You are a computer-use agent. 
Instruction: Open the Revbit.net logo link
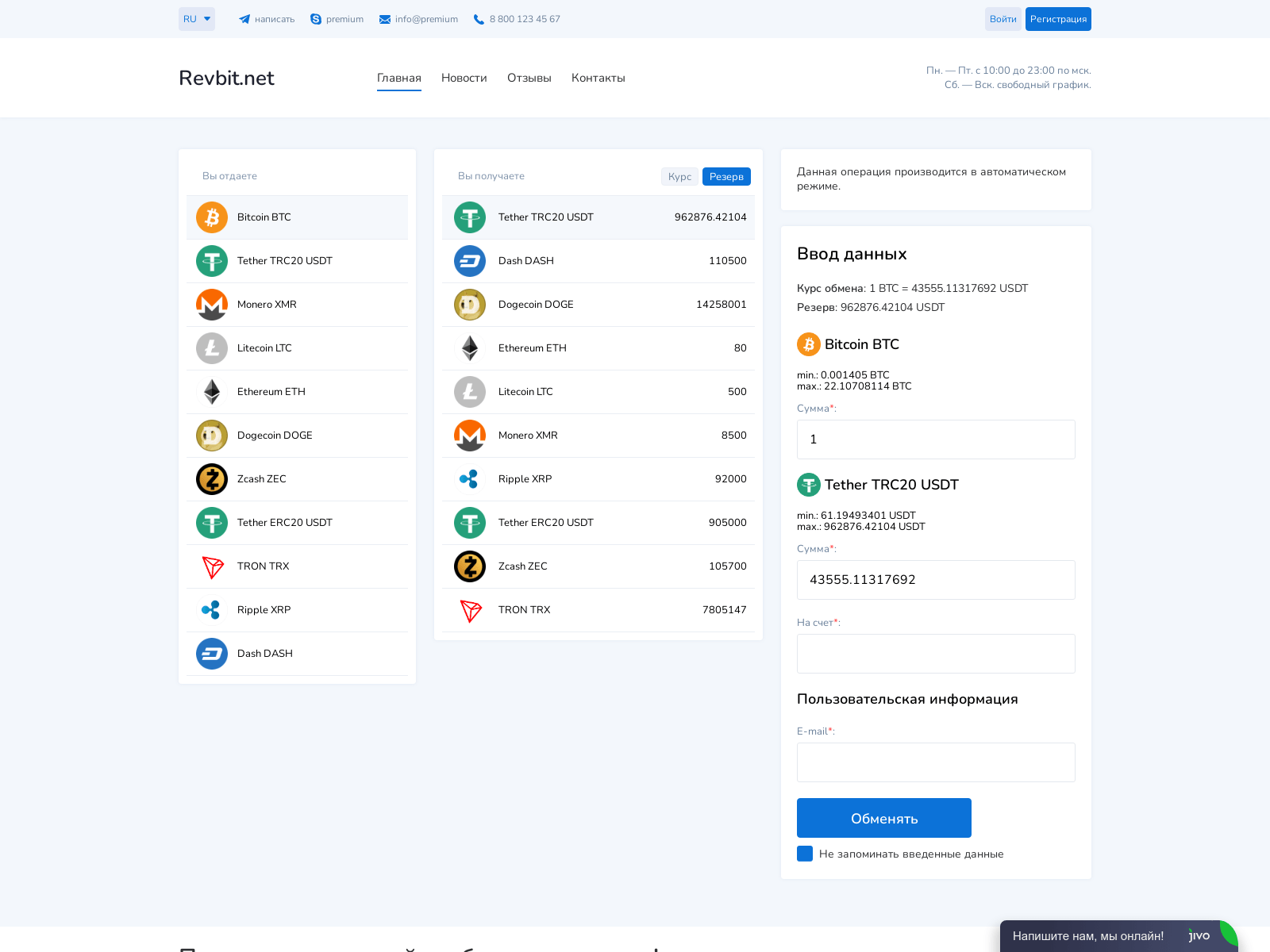coord(226,78)
